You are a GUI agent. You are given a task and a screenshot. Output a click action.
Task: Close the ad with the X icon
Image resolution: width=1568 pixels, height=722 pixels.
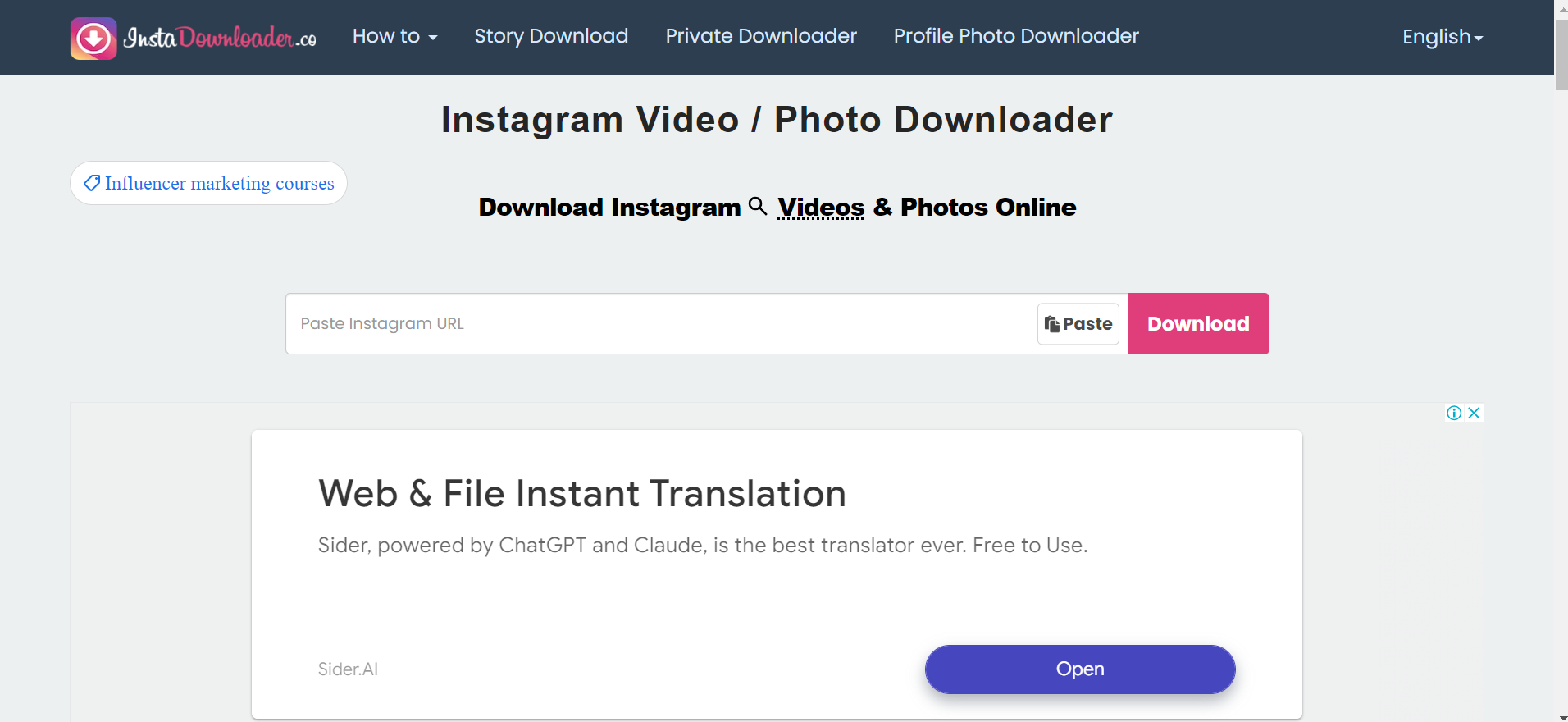click(x=1474, y=413)
